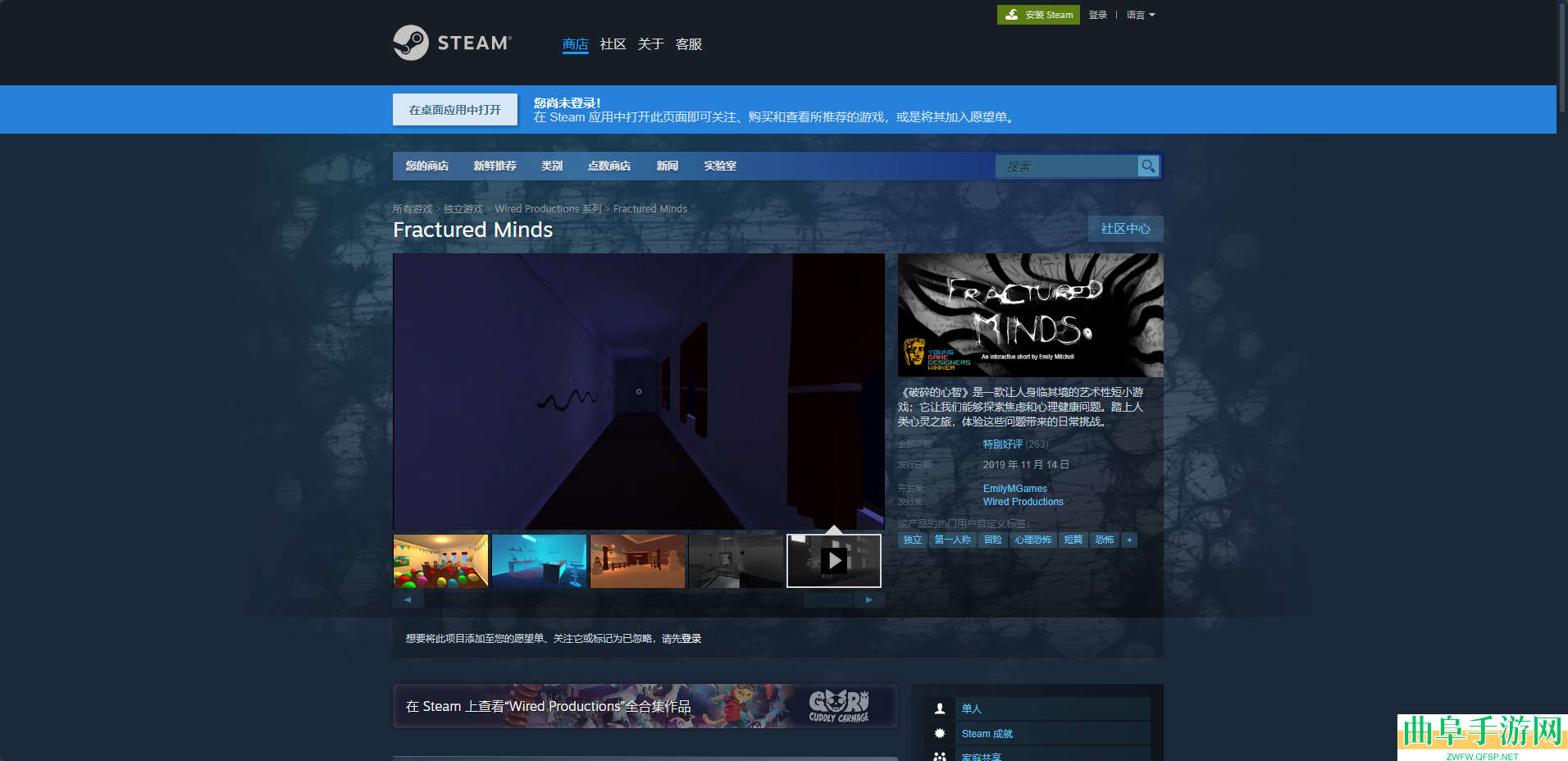
Task: Click the 安装 Steam install button
Action: click(1038, 15)
